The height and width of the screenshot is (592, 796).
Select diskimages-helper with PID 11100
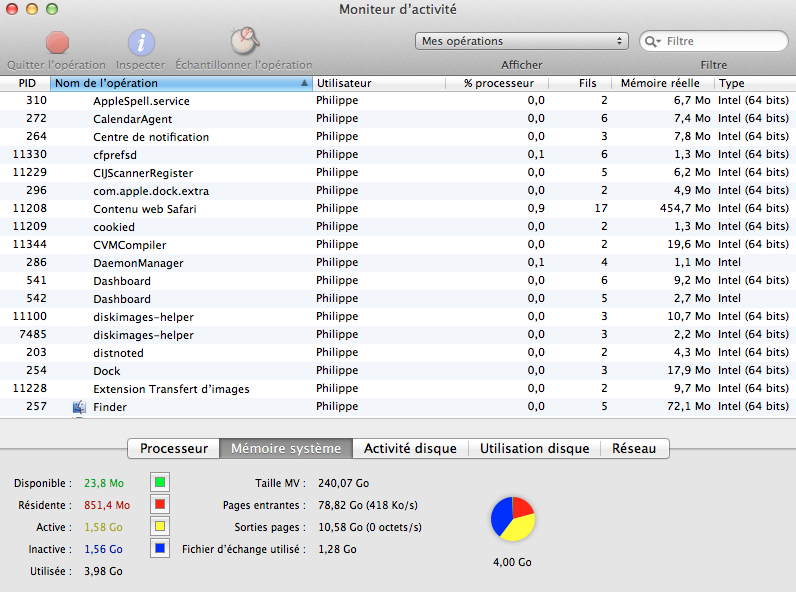click(398, 317)
